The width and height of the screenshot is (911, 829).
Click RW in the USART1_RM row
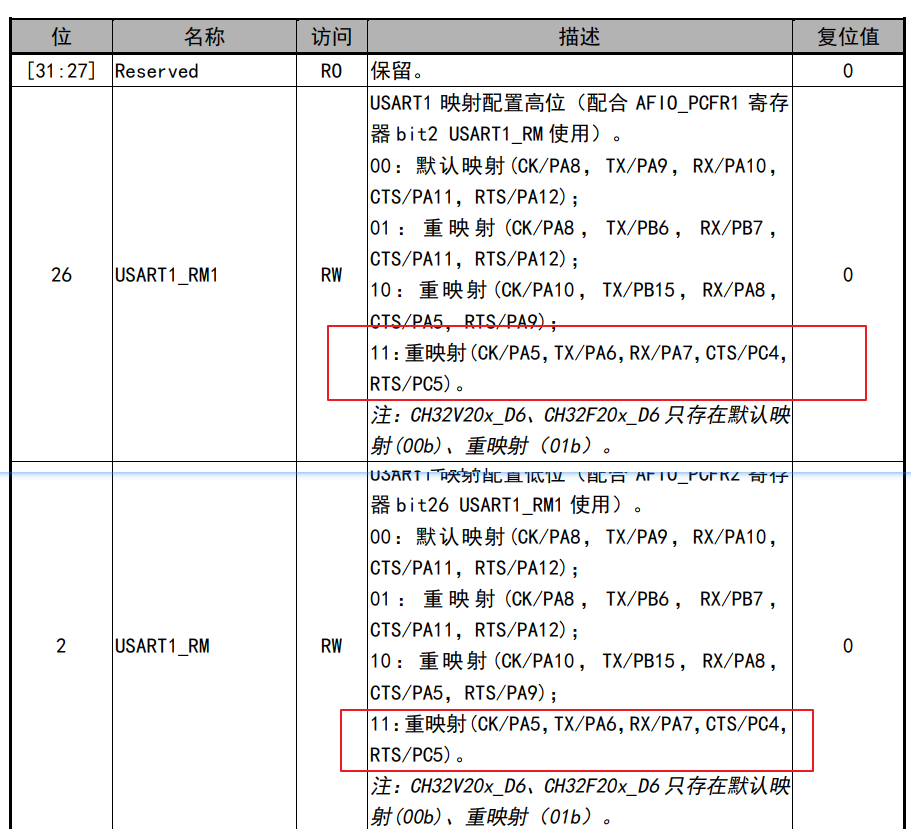click(x=331, y=646)
